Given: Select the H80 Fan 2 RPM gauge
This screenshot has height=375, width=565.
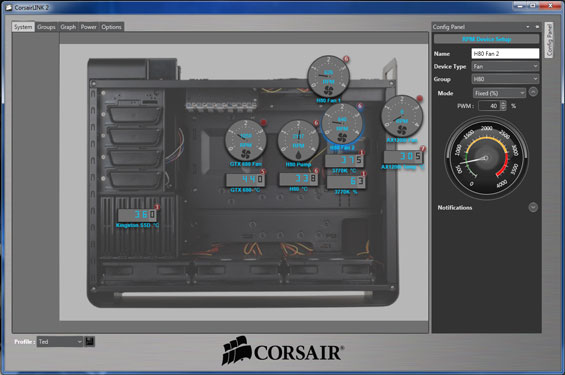Looking at the screenshot, I should pyautogui.click(x=342, y=124).
